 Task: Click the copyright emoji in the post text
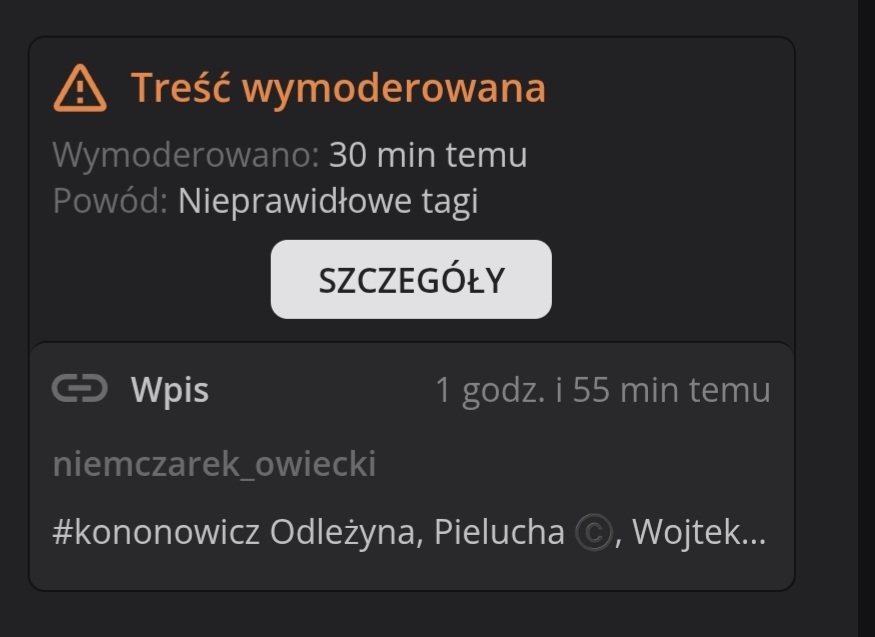[594, 533]
